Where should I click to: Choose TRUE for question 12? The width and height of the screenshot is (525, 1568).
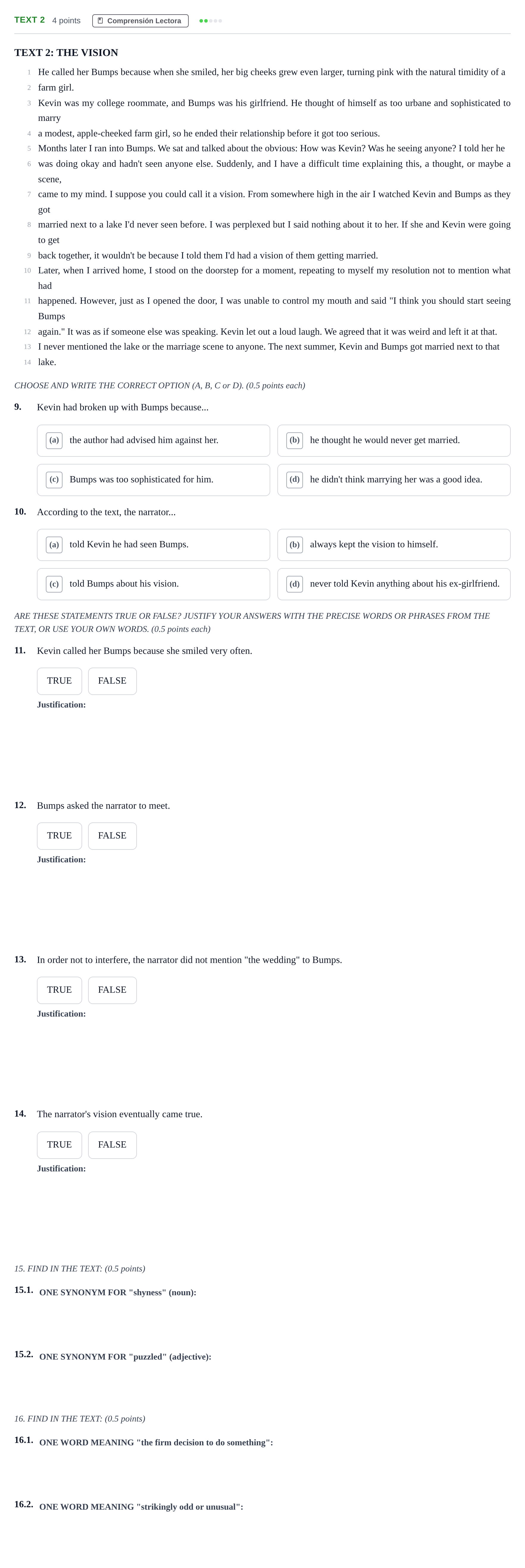60,836
